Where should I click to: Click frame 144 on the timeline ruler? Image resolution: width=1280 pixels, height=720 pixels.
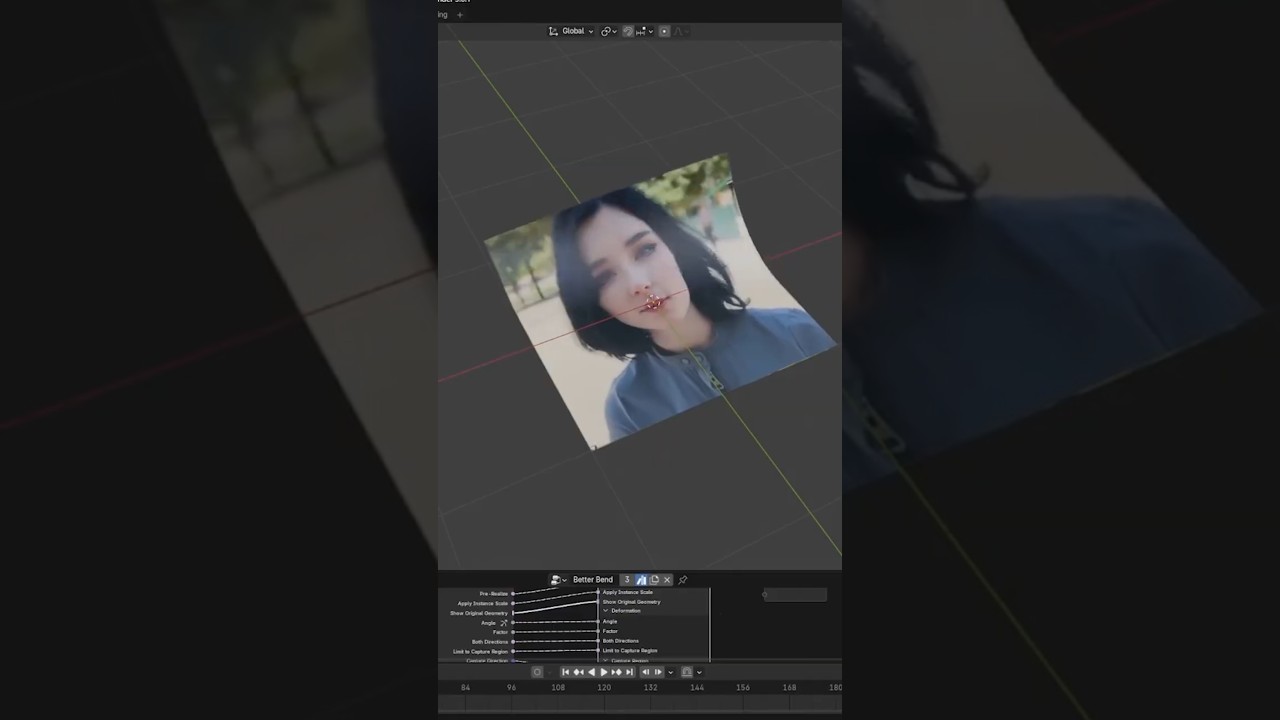[697, 688]
